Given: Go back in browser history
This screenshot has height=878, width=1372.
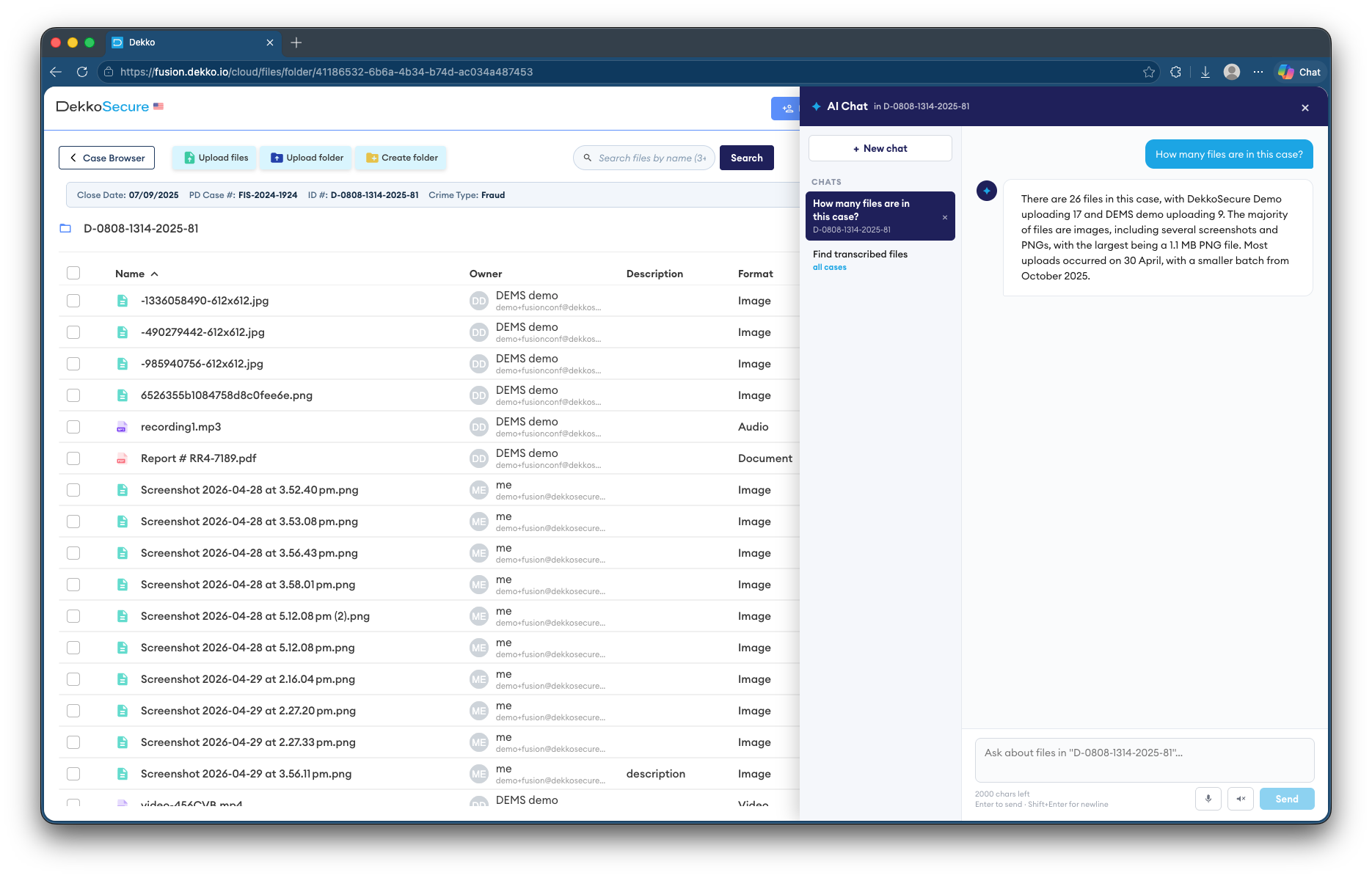Looking at the screenshot, I should (x=56, y=72).
